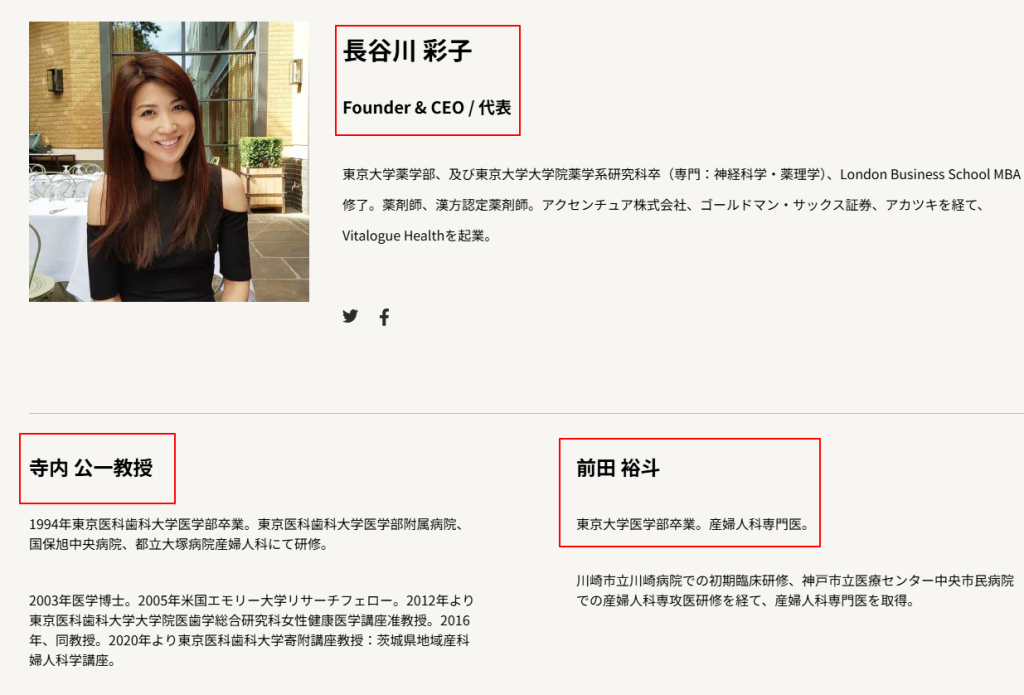
Task: Click the Facebook 'f' icon under the bio
Action: [384, 315]
